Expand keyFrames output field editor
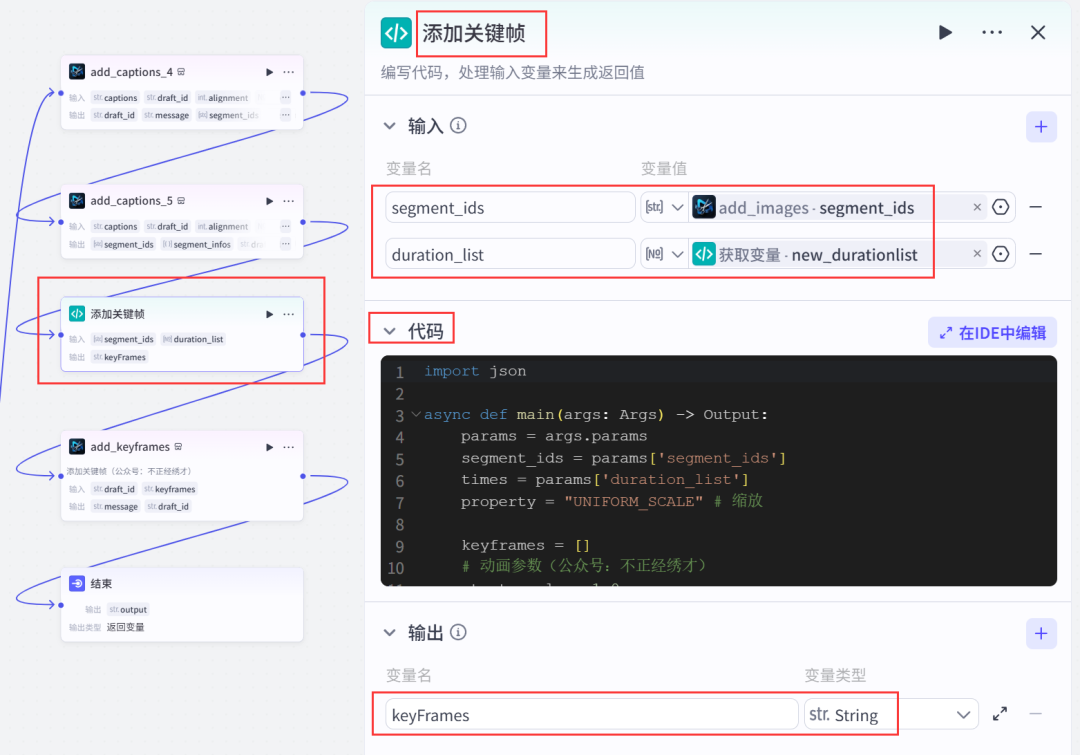This screenshot has height=755, width=1080. point(1000,714)
